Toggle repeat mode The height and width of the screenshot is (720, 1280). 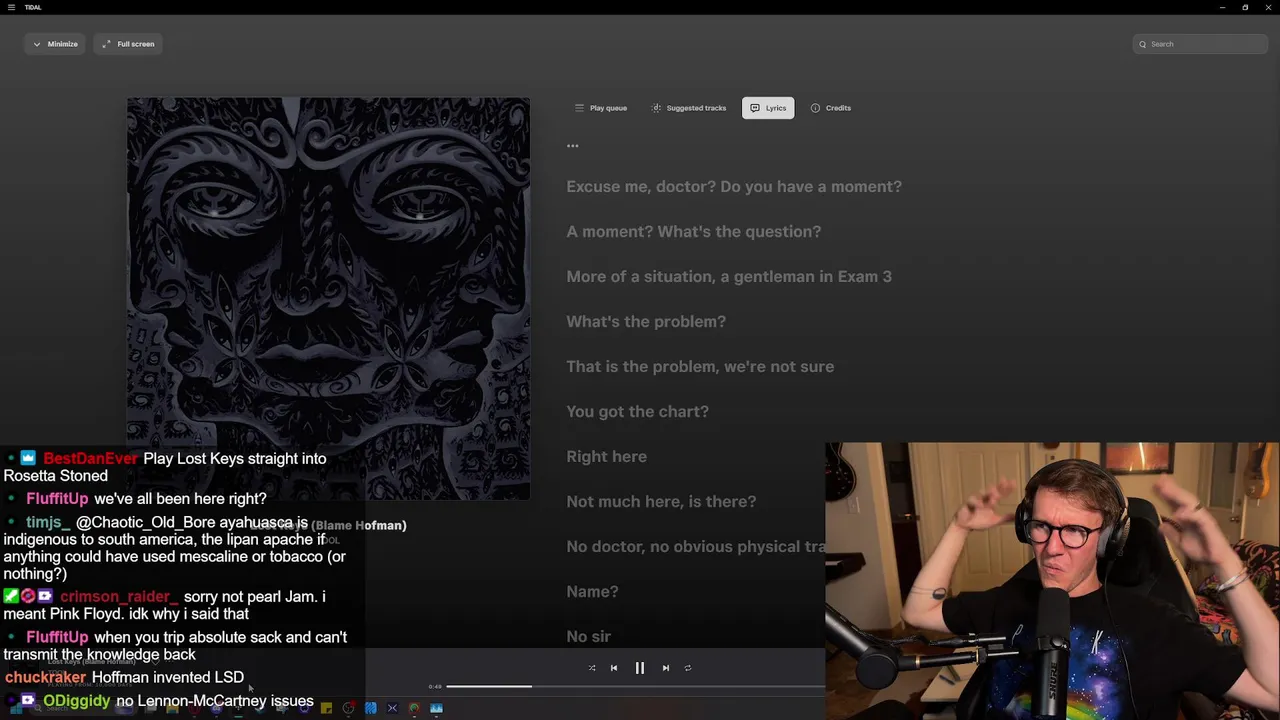click(688, 668)
